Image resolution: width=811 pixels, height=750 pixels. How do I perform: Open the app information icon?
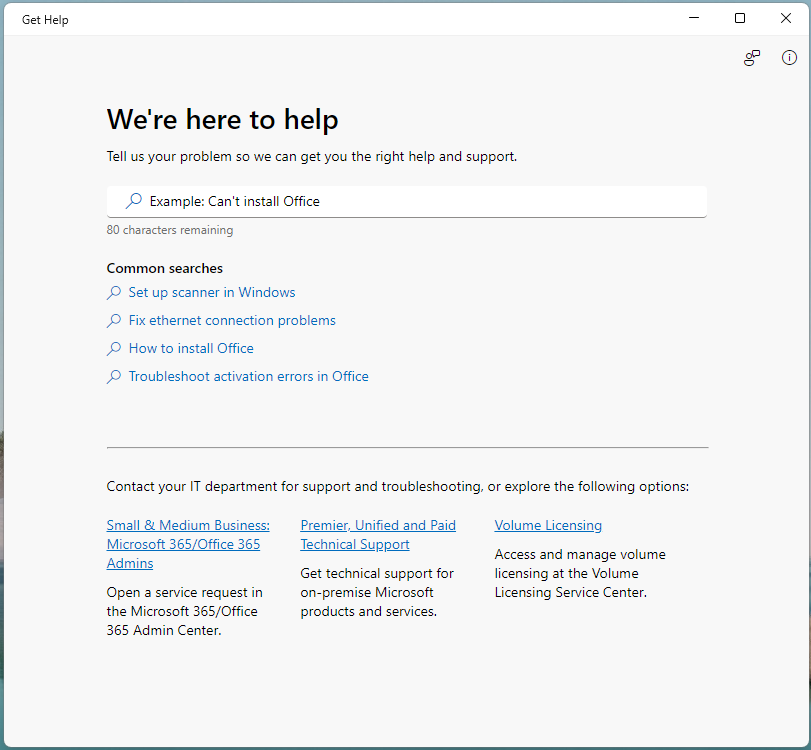(789, 58)
